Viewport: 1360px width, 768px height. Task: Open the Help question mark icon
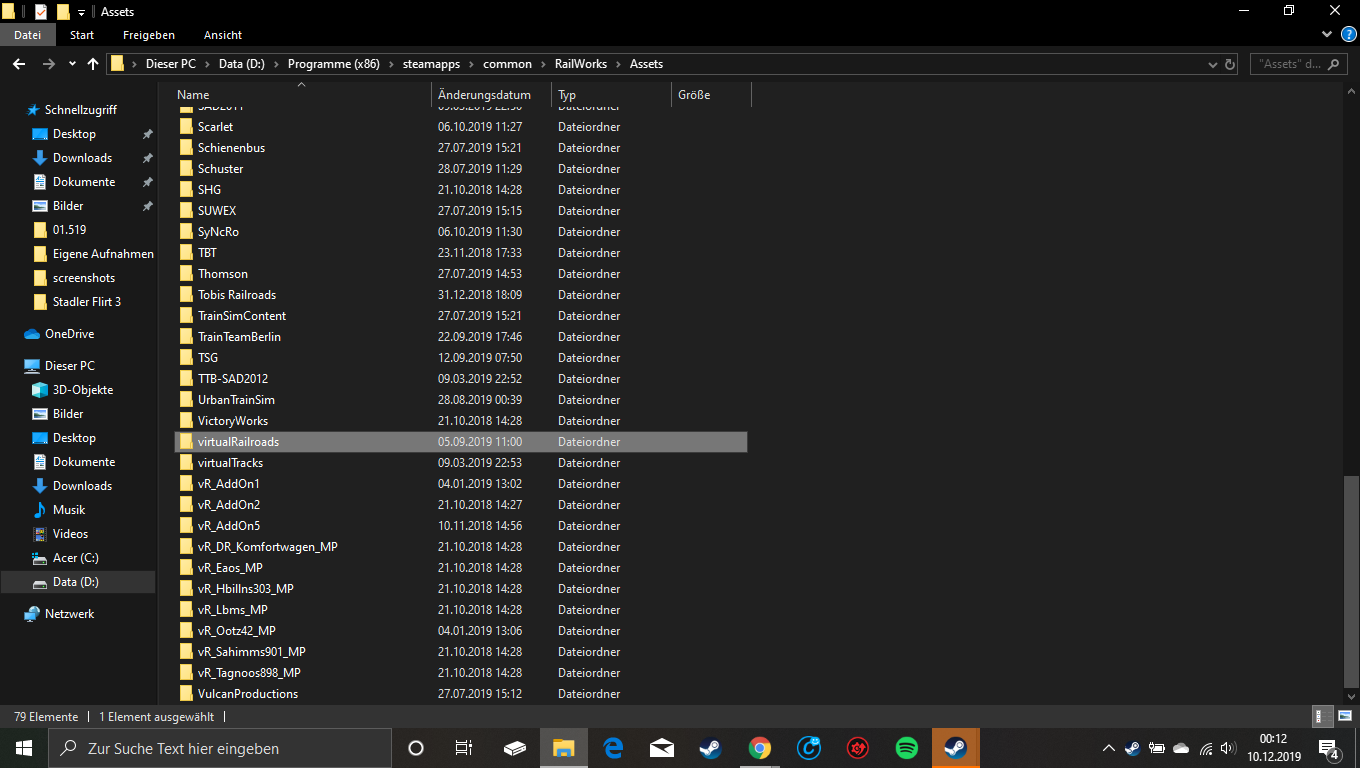[x=1348, y=35]
